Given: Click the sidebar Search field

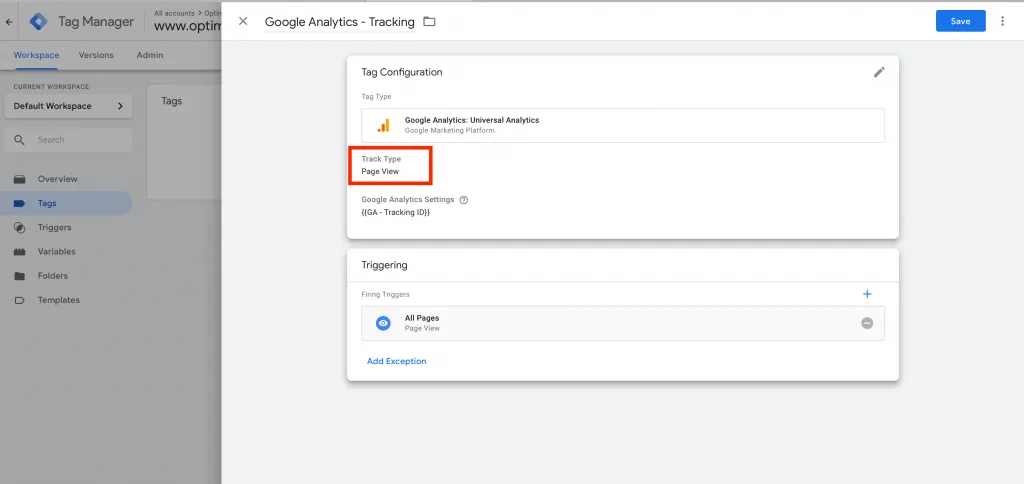Looking at the screenshot, I should 68,140.
